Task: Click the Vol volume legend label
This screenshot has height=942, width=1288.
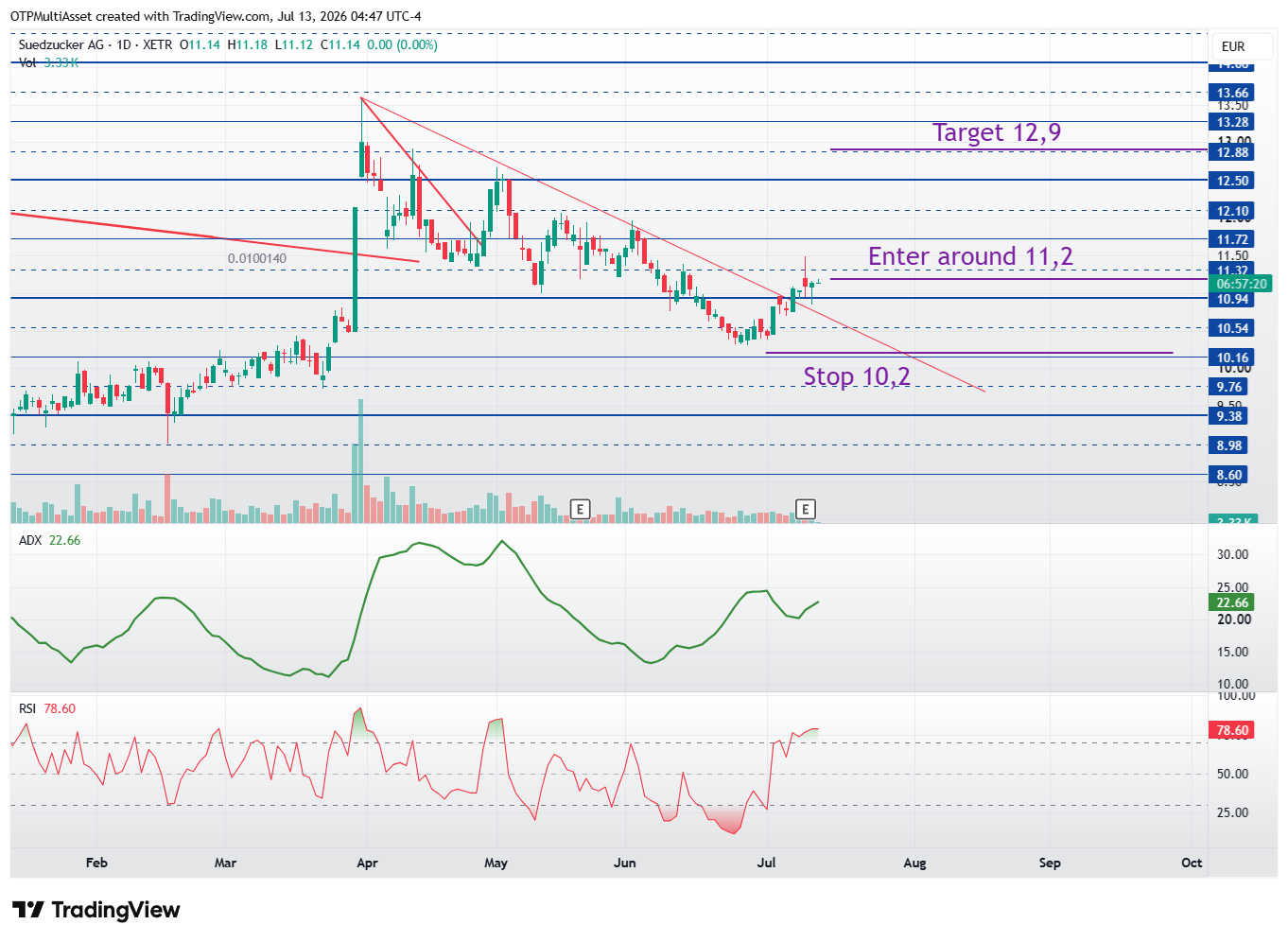Action: [x=27, y=62]
